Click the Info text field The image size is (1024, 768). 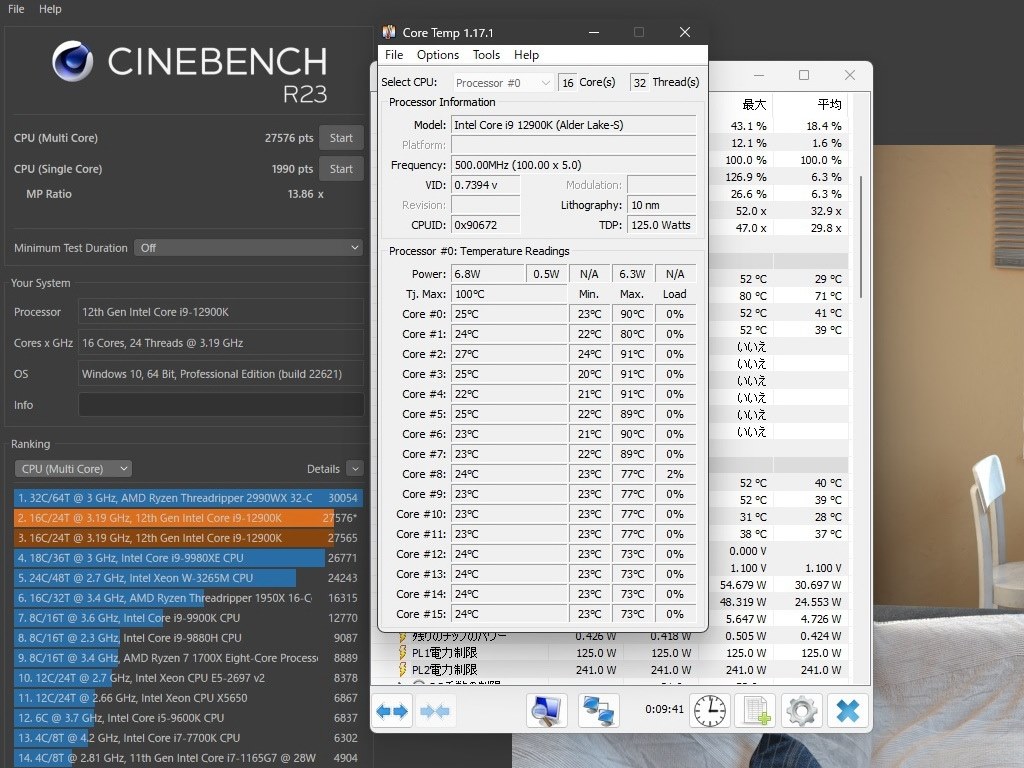pos(221,405)
